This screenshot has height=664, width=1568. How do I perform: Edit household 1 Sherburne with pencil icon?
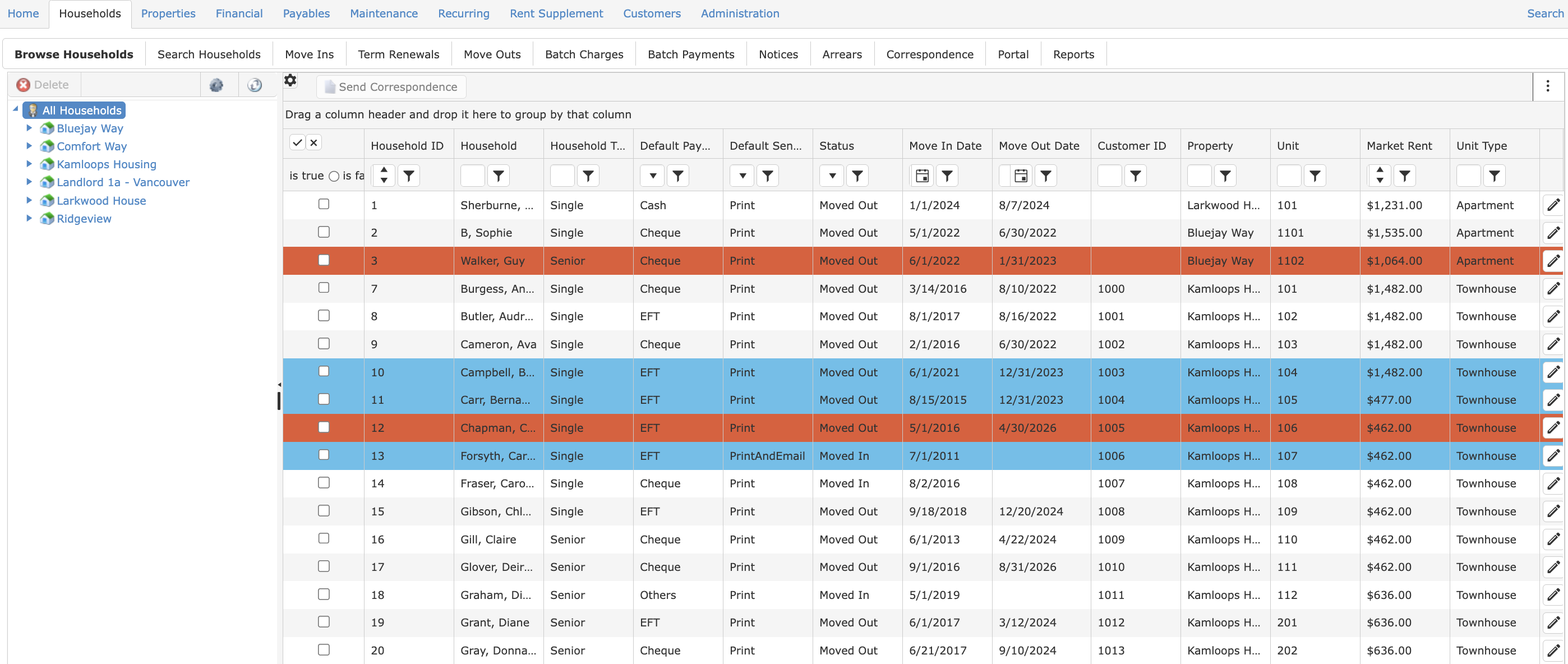(1553, 205)
